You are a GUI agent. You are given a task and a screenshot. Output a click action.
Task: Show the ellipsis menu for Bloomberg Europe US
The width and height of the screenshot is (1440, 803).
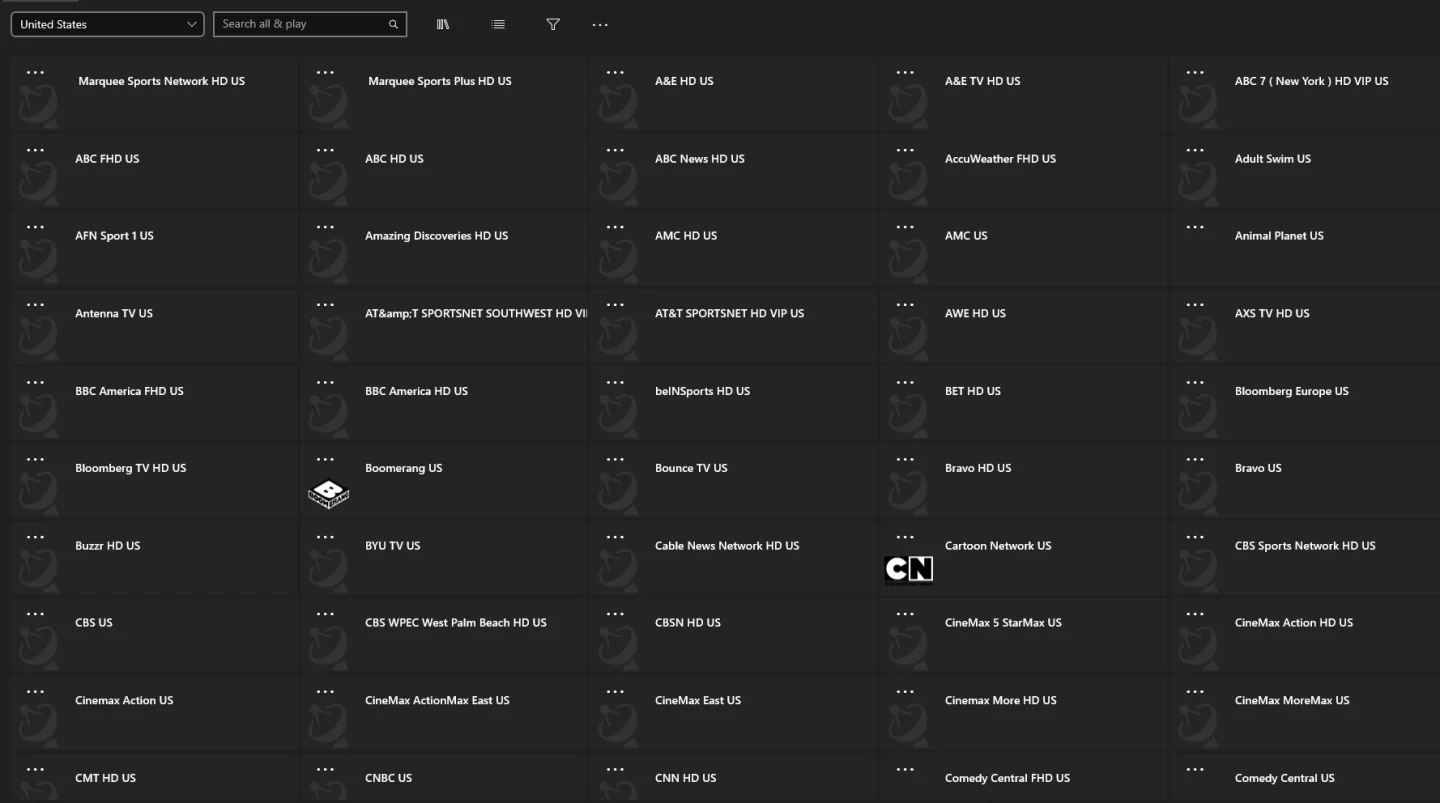click(1195, 382)
